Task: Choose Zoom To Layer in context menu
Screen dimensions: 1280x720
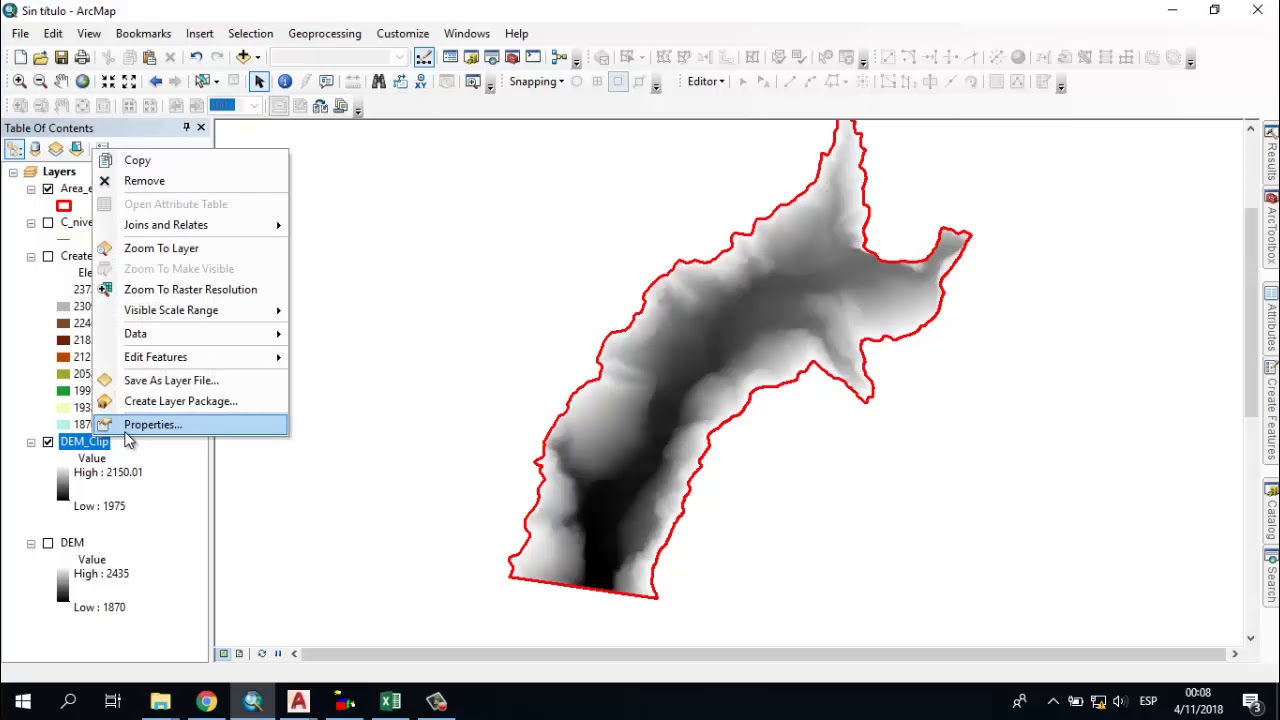Action: point(190,248)
